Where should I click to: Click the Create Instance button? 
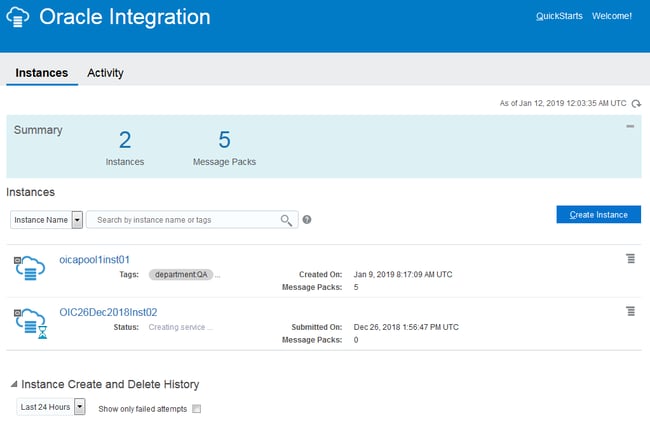pyautogui.click(x=599, y=215)
